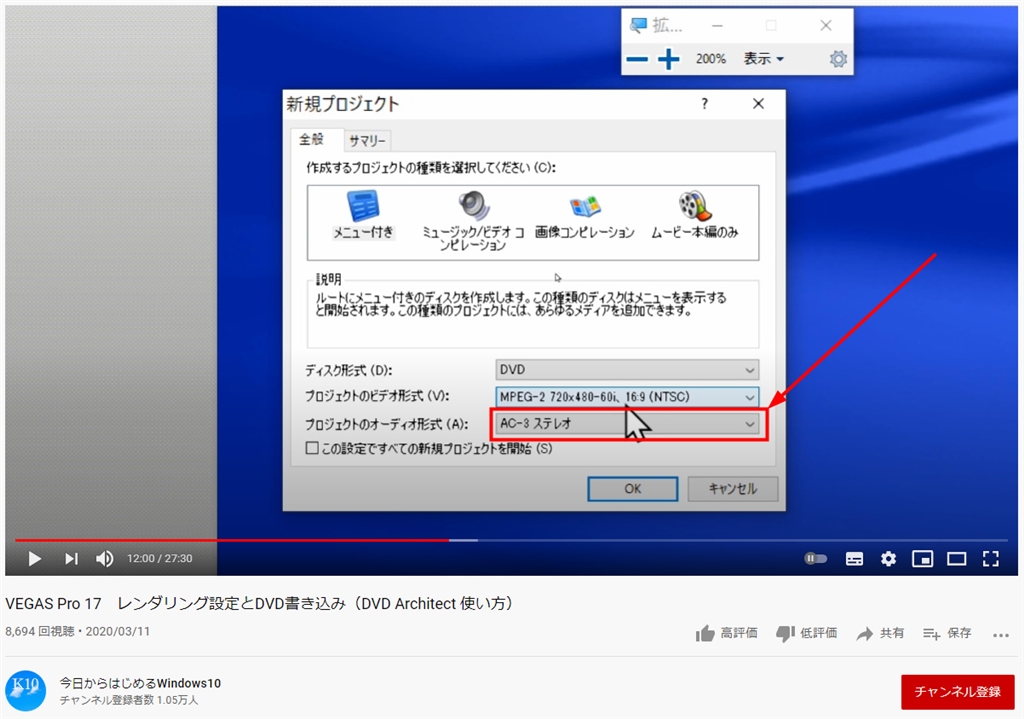The image size is (1024, 719).
Task: Select the メニュー付き project type icon
Action: click(363, 215)
